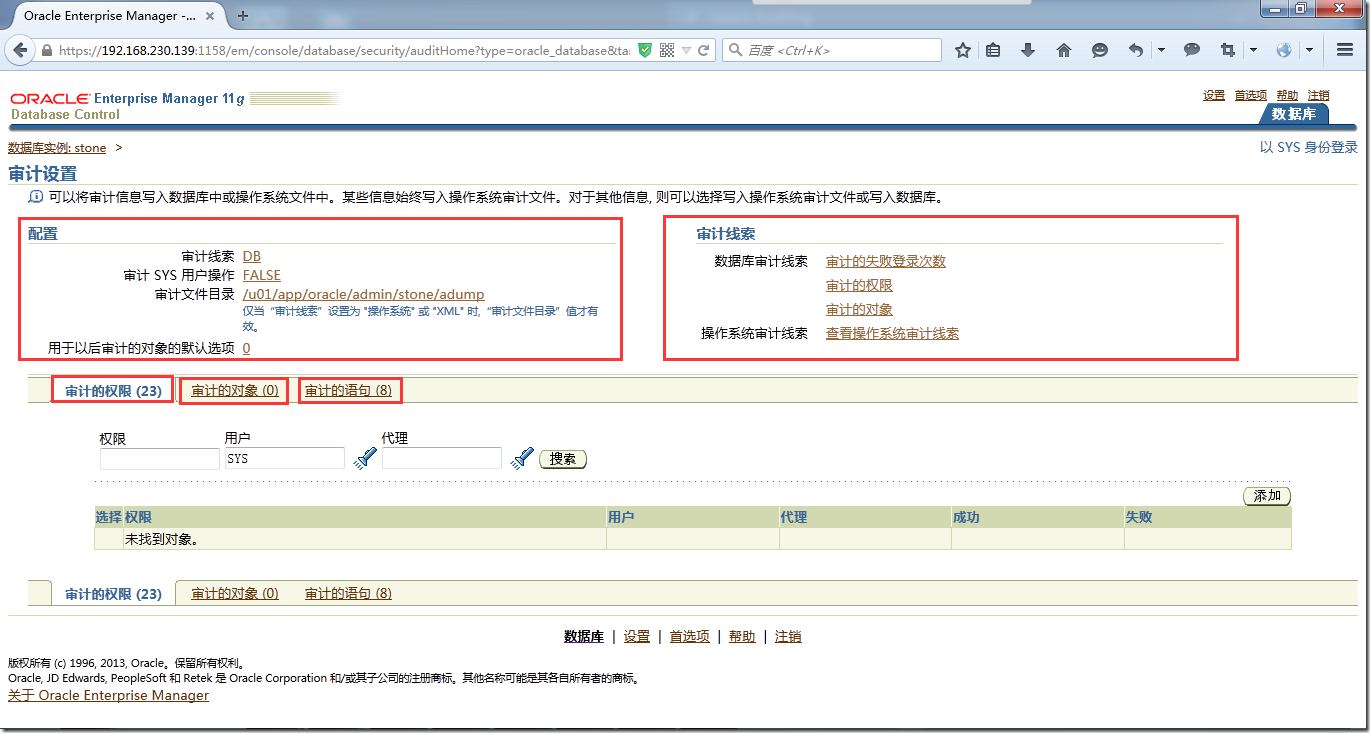Go to the browser home page icon

1064,50
